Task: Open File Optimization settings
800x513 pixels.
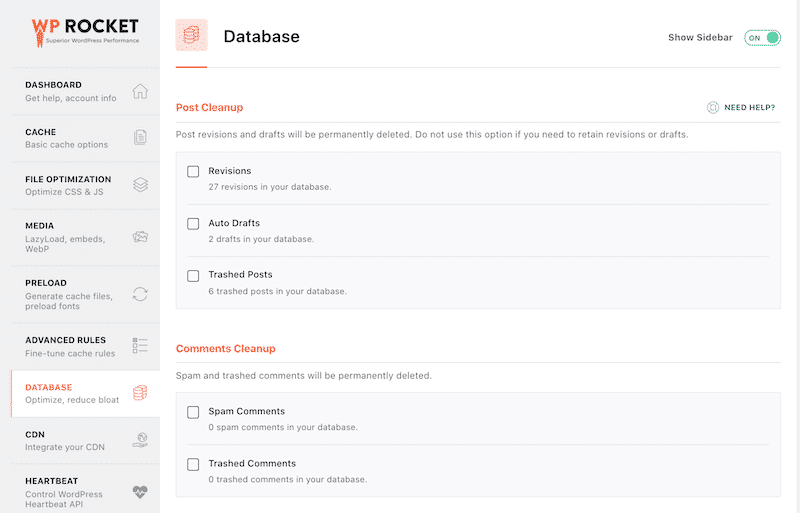Action: (85, 185)
